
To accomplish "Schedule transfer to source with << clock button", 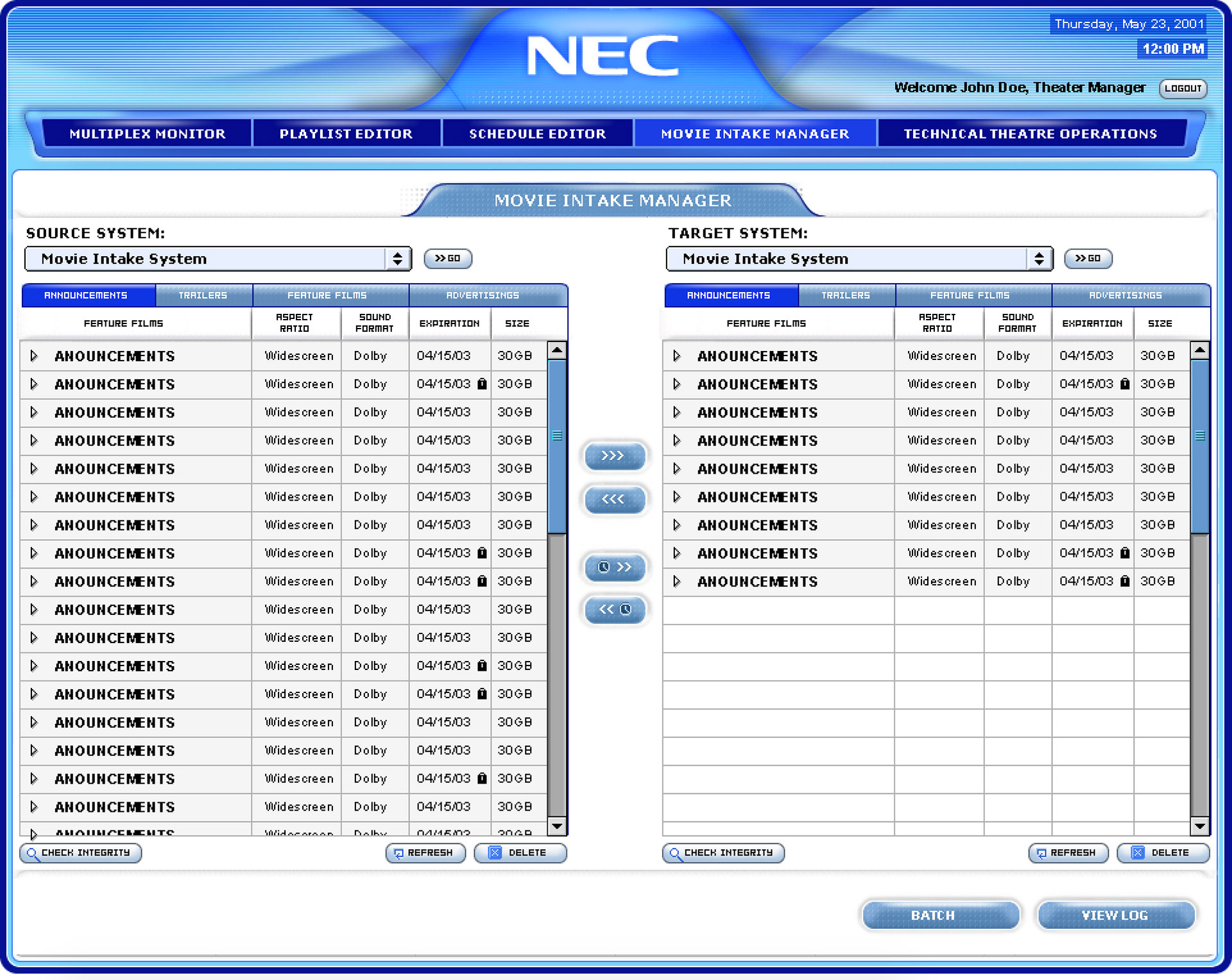I will (x=615, y=609).
